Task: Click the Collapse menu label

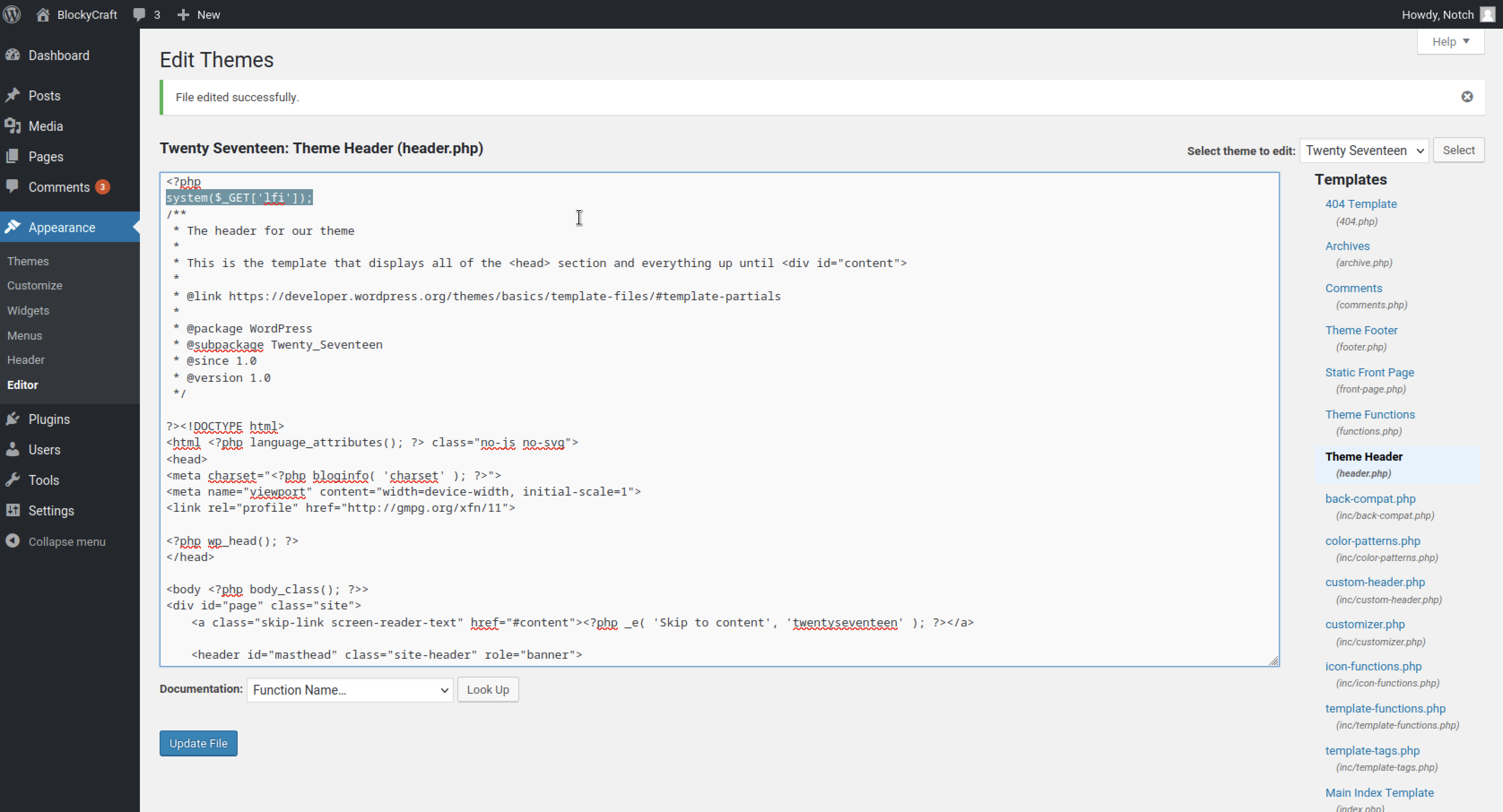Action: pos(67,541)
